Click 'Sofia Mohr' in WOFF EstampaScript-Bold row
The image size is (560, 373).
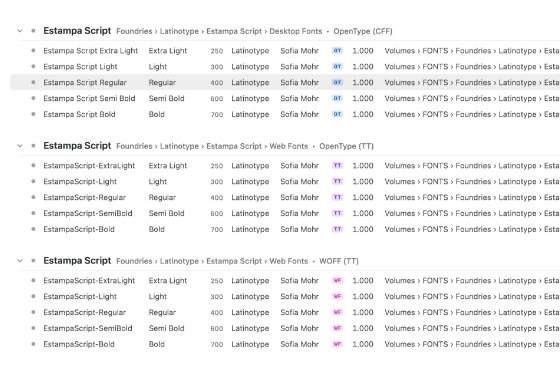click(x=299, y=344)
